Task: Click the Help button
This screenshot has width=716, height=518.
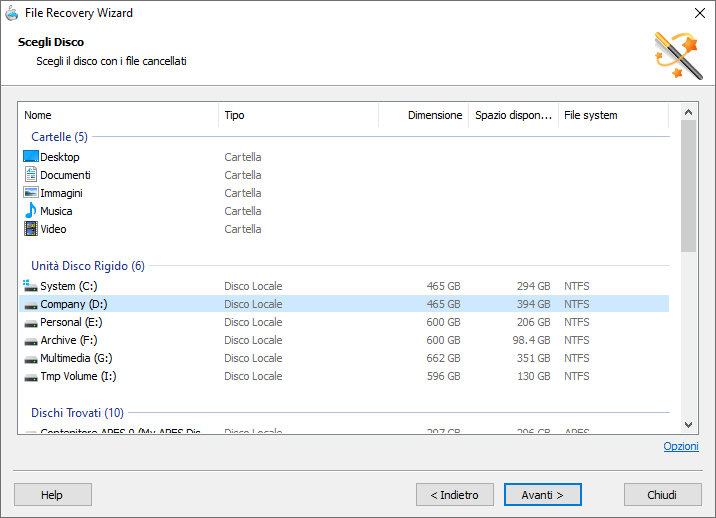Action: (x=53, y=495)
